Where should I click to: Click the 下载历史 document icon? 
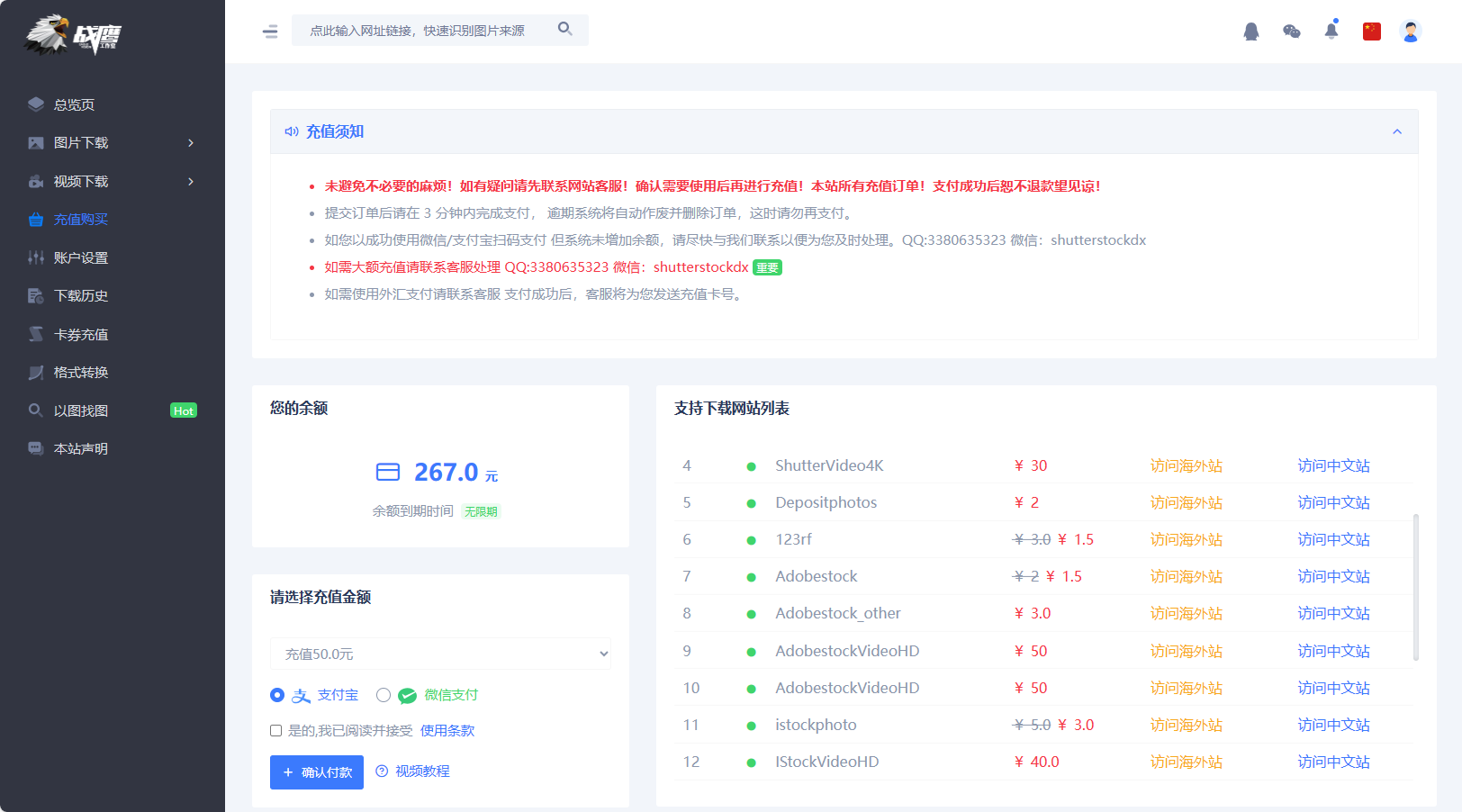pos(36,296)
